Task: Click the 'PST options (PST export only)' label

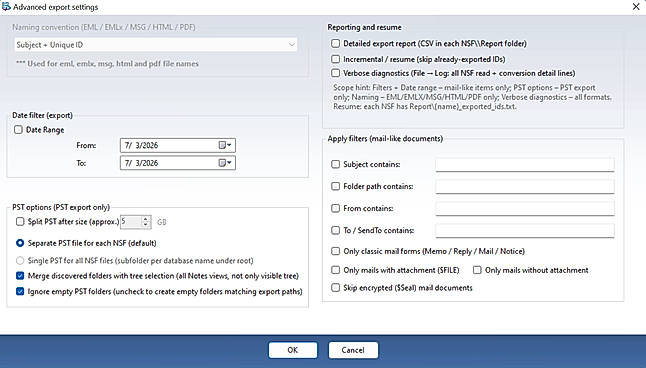Action: [61, 207]
